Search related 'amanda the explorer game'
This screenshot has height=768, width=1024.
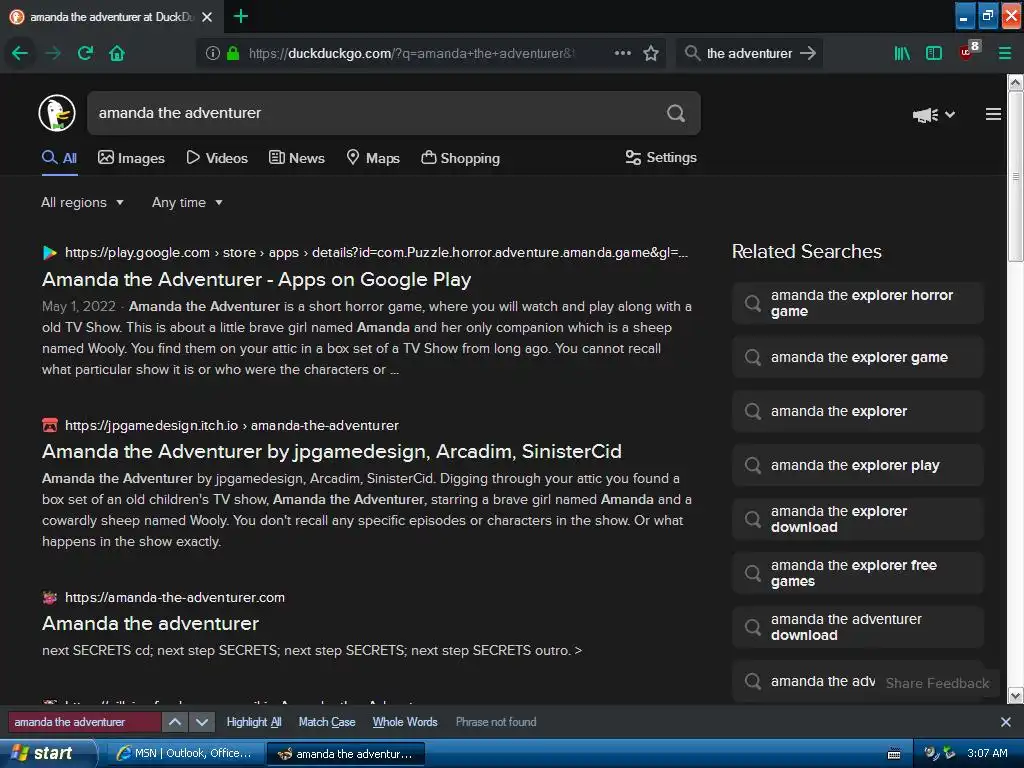click(857, 357)
